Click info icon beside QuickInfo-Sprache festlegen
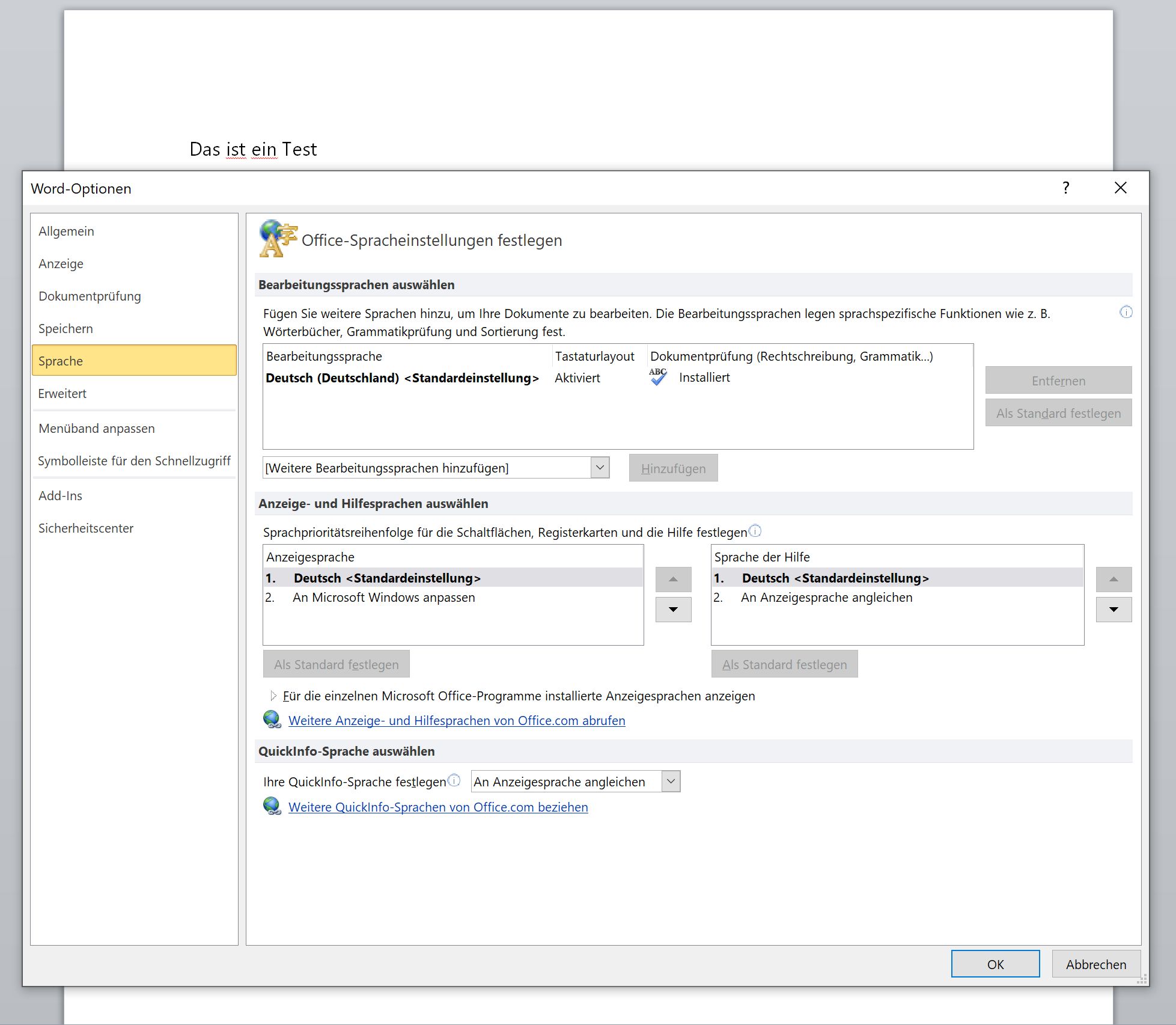This screenshot has width=1176, height=1025. (x=454, y=780)
